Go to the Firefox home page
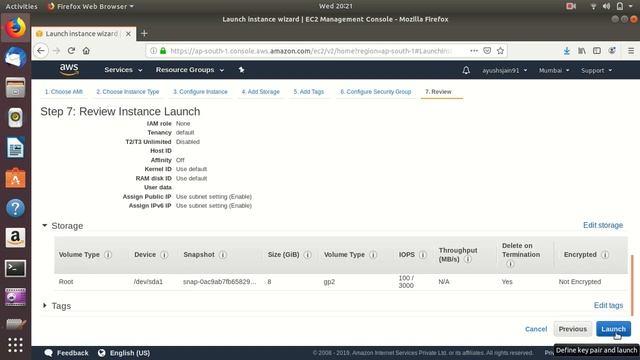 (x=86, y=51)
